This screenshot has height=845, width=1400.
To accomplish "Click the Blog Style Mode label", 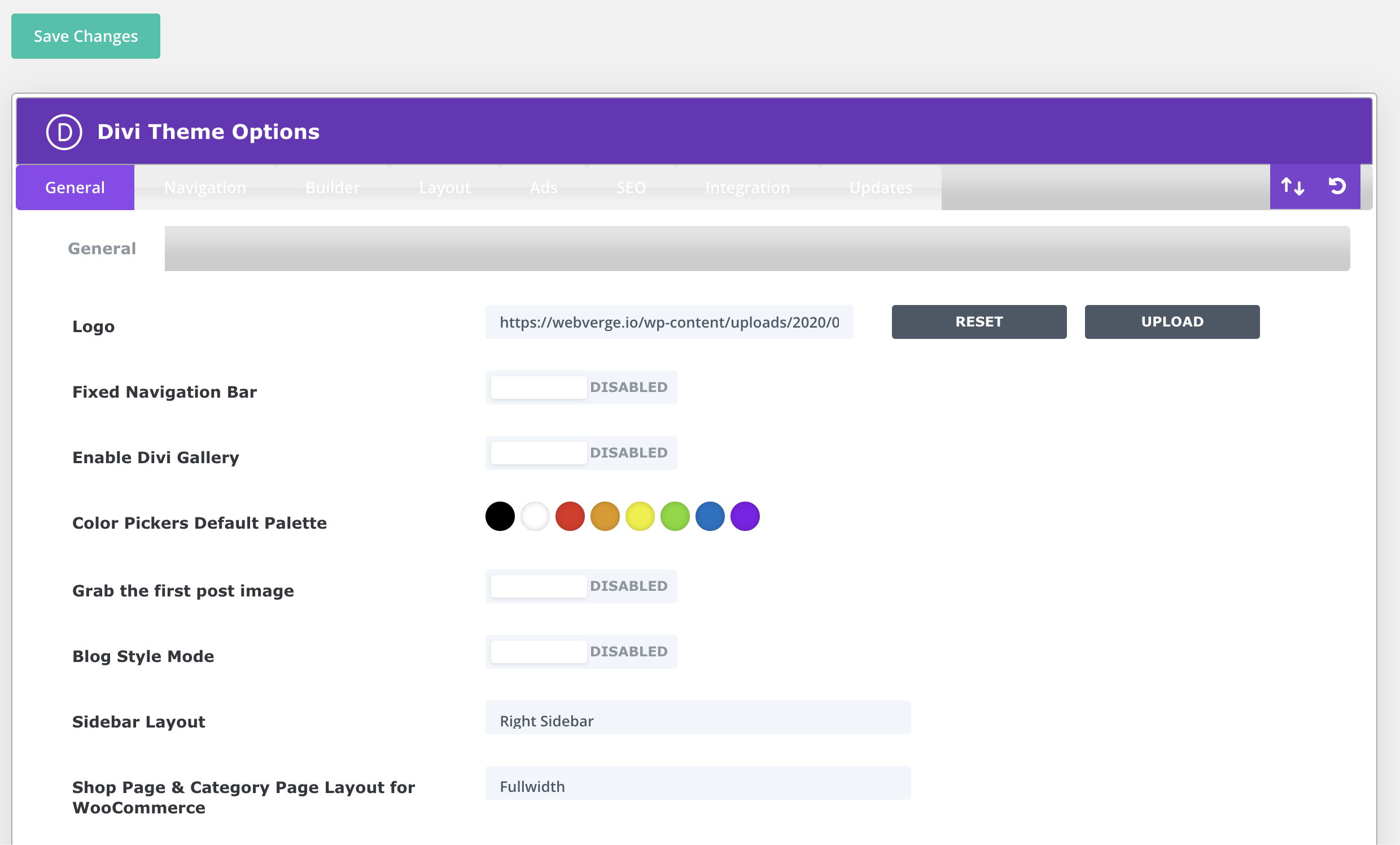I will (143, 657).
